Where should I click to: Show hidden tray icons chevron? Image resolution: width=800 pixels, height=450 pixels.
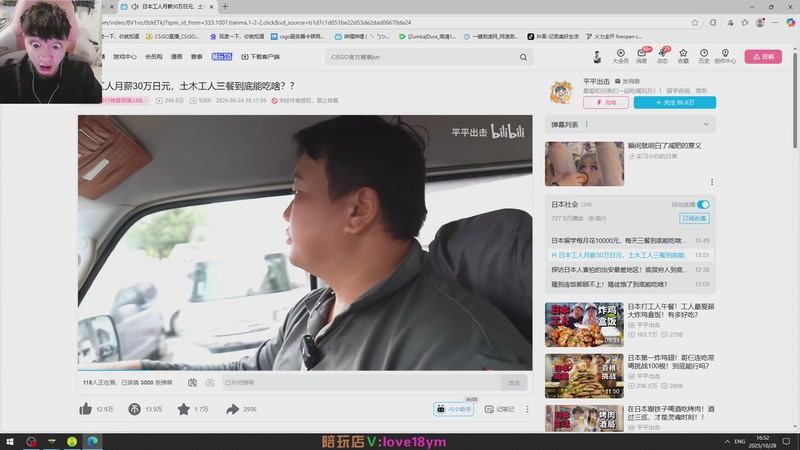point(727,441)
